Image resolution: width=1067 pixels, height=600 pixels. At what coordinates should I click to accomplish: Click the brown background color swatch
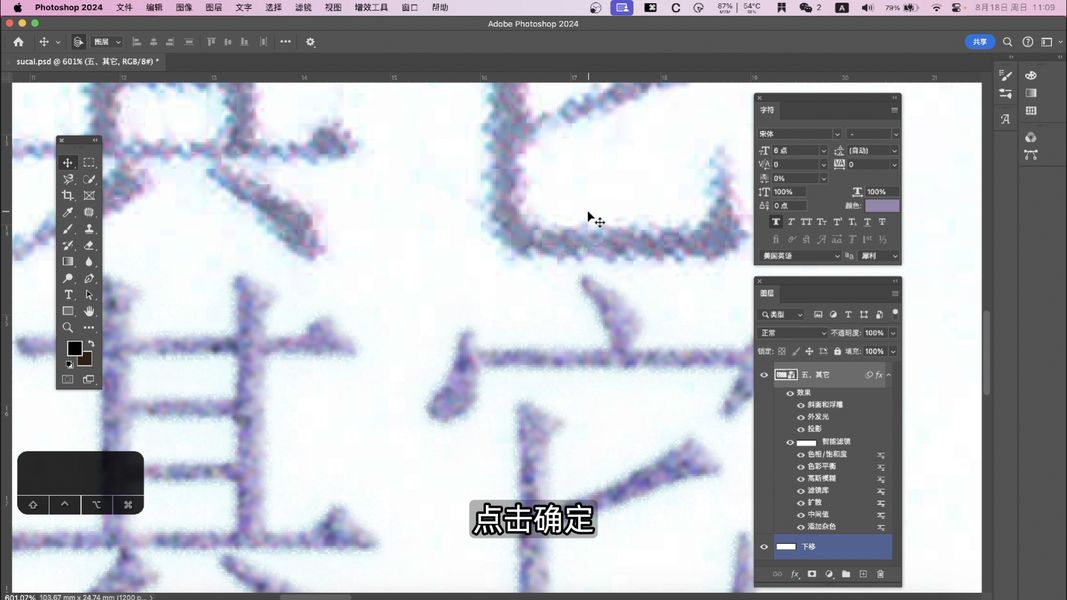[86, 361]
